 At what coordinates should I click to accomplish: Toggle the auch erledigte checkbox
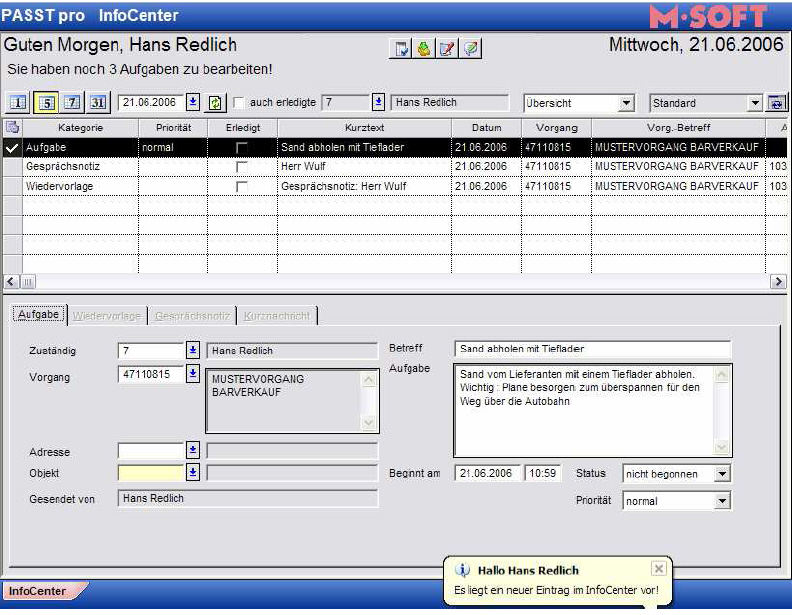[x=238, y=103]
